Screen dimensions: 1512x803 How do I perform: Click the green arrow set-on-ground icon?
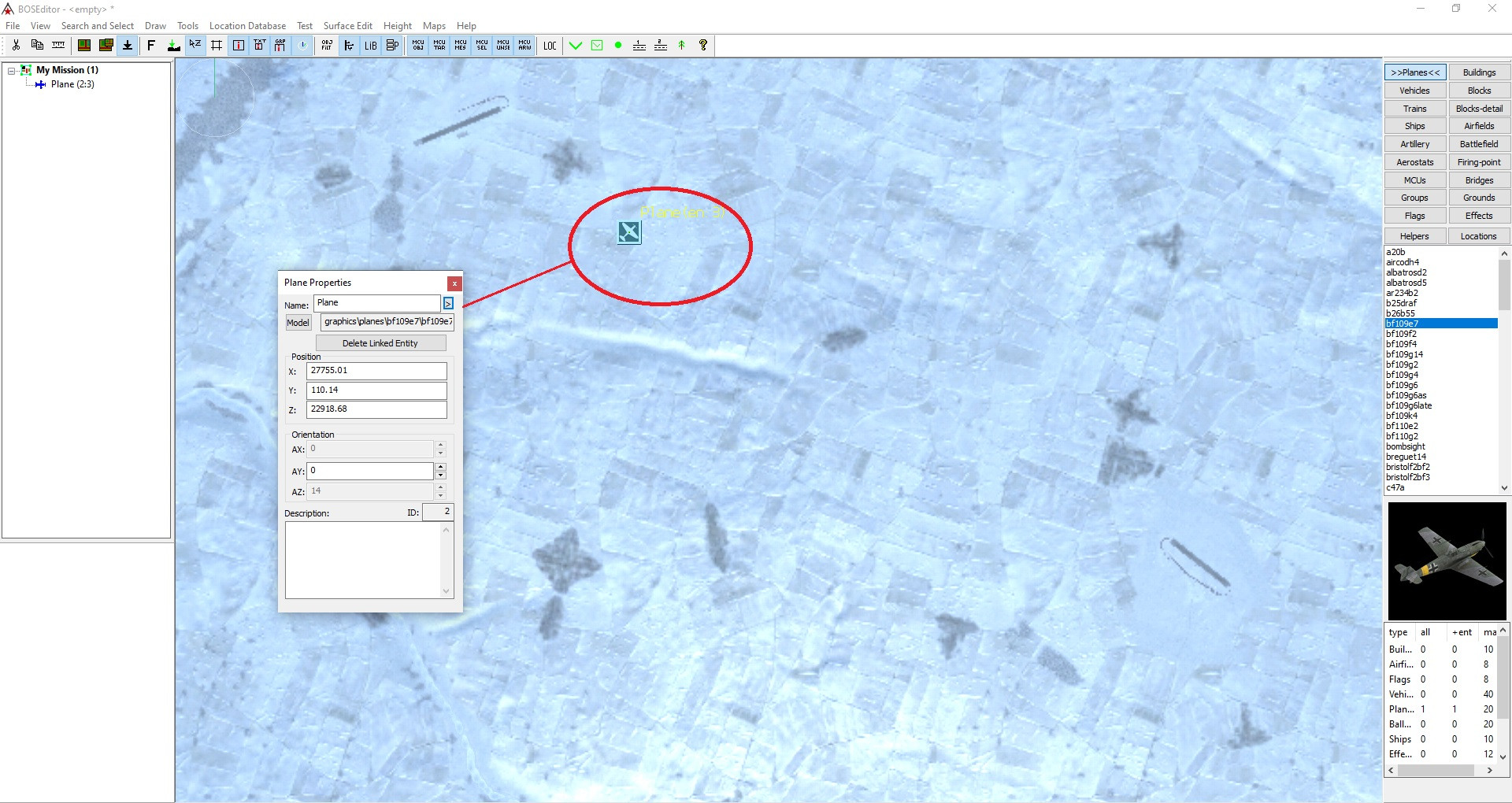173,45
